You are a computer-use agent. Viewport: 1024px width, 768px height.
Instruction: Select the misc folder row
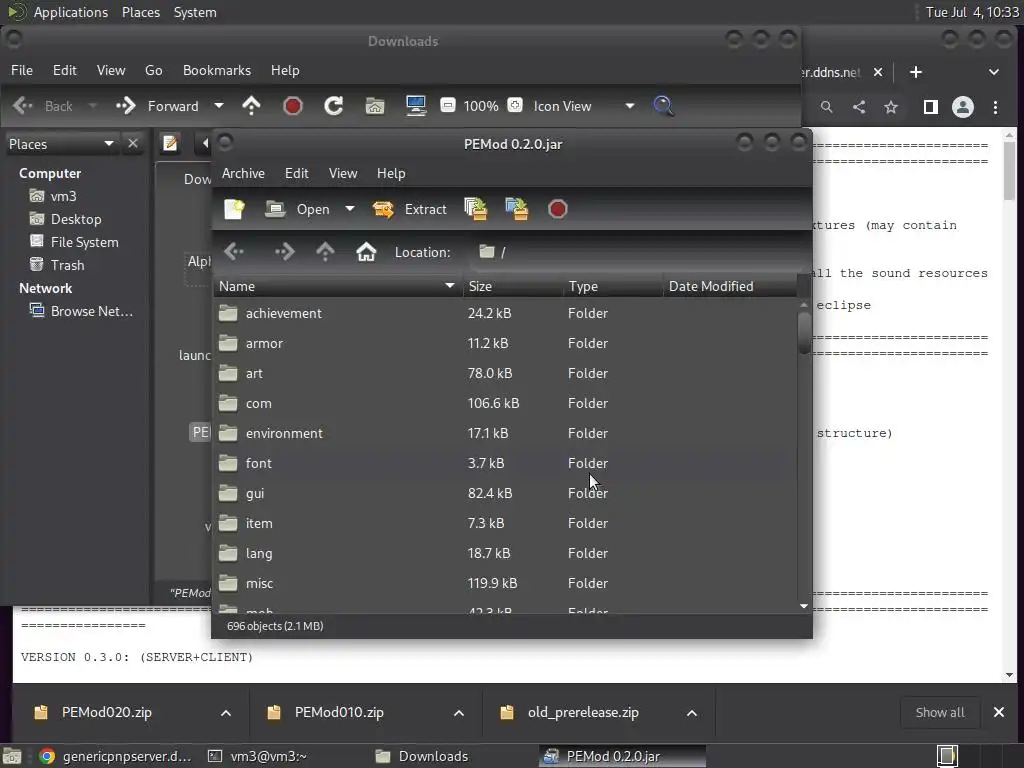(505, 584)
